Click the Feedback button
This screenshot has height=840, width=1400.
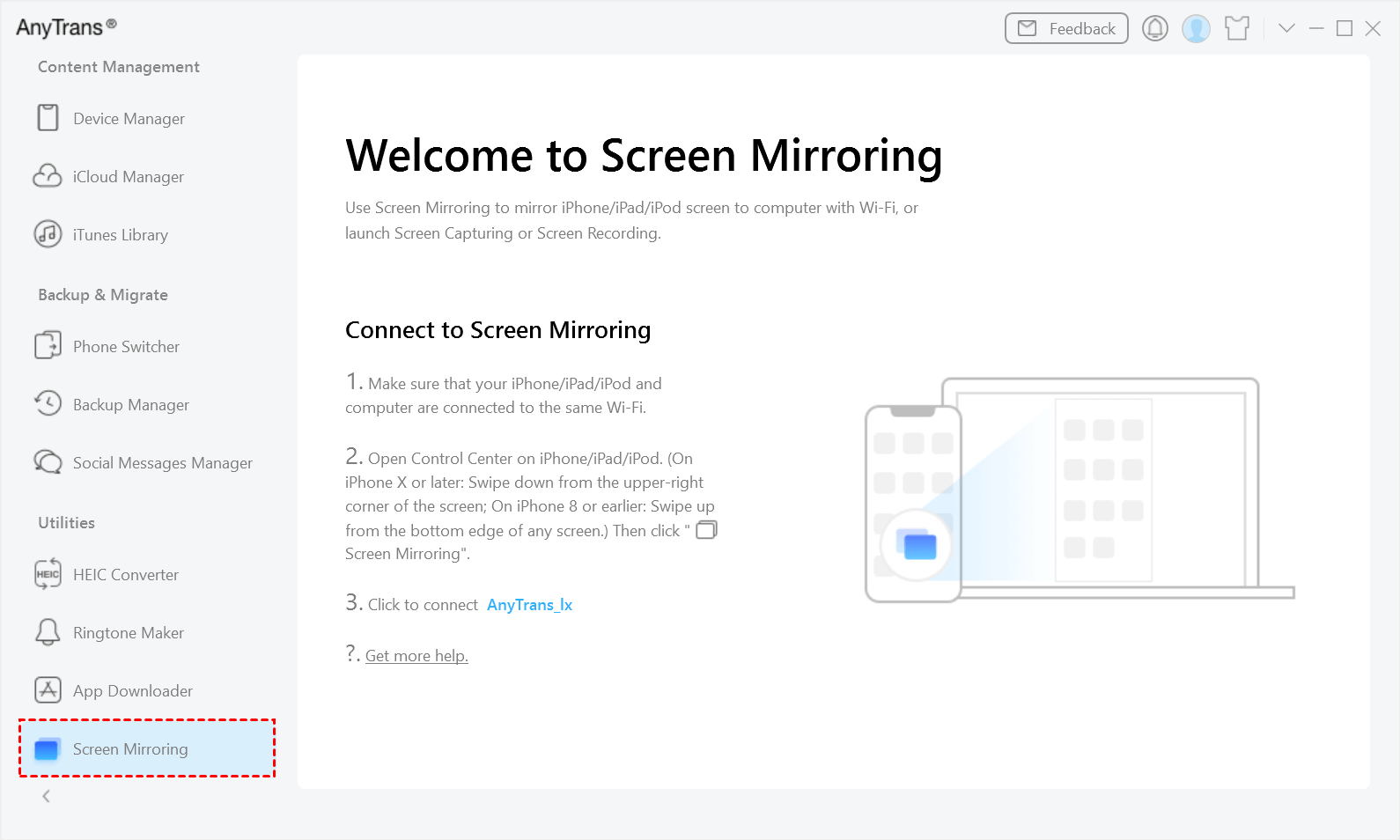coord(1066,29)
